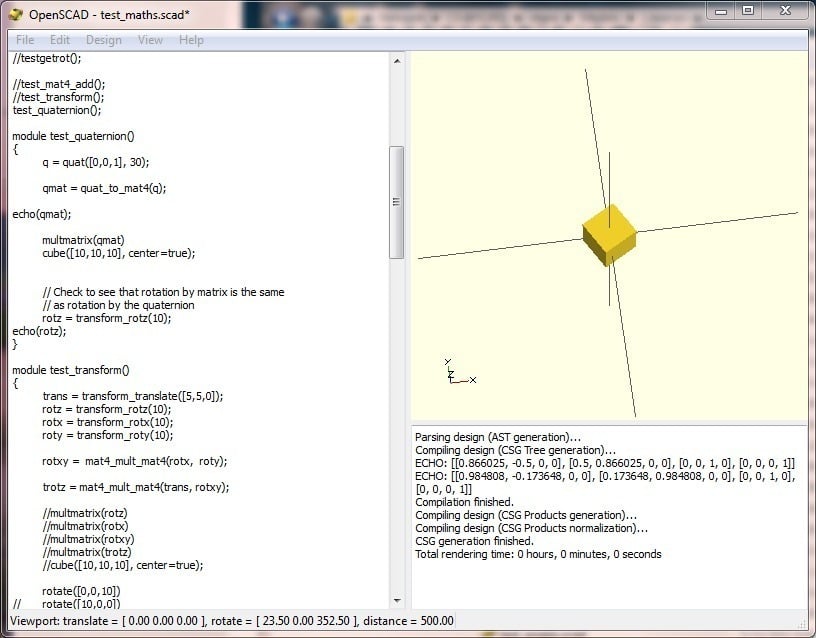The height and width of the screenshot is (638, 816).
Task: Click the editor scrollbar down arrow
Action: tap(396, 600)
